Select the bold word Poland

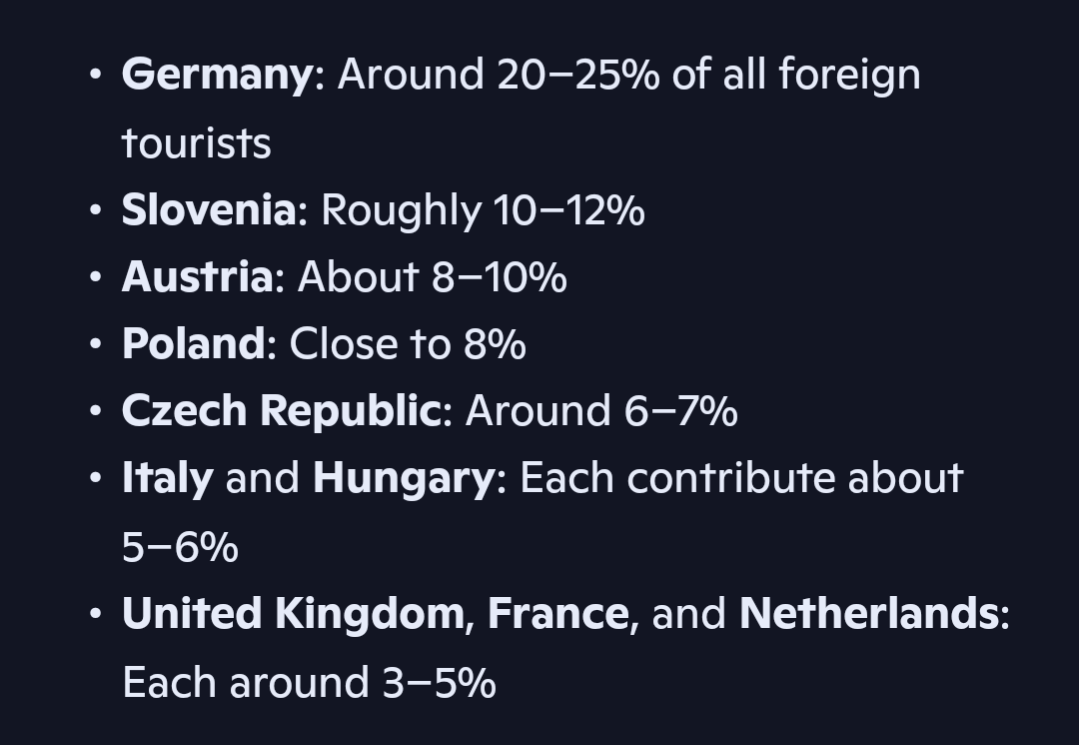click(193, 343)
